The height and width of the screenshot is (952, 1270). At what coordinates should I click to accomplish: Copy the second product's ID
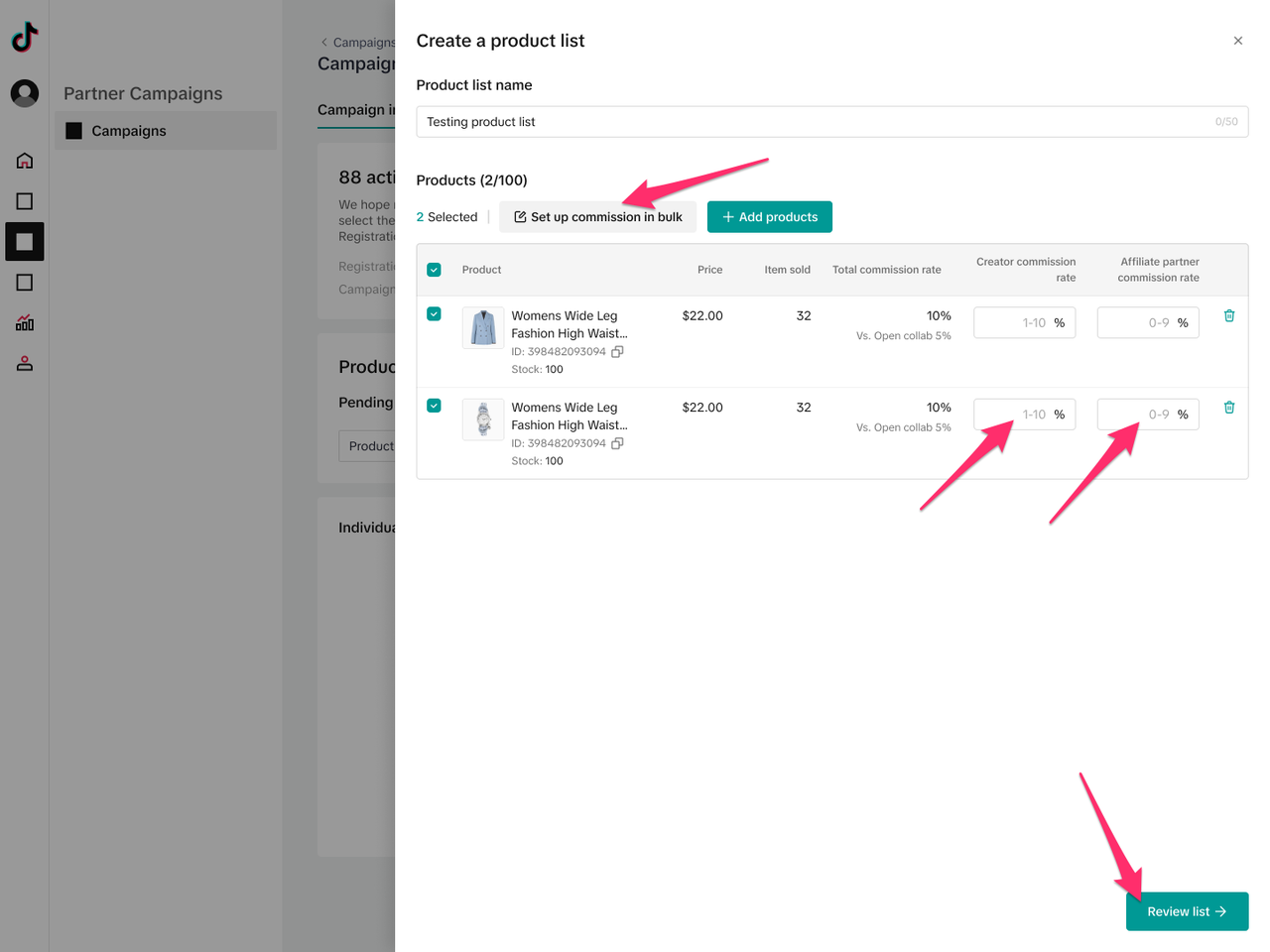point(617,443)
